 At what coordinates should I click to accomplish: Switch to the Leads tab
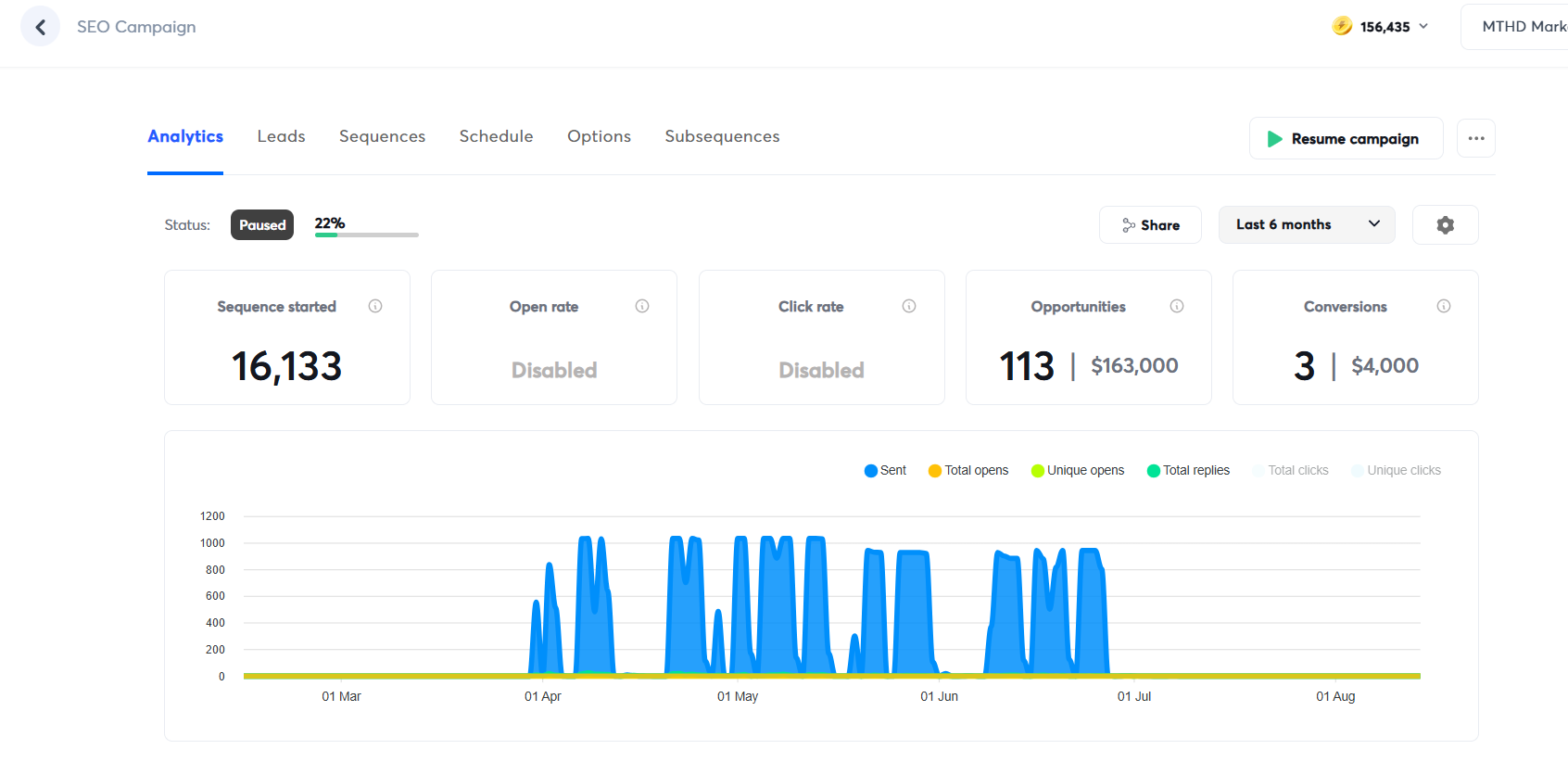coord(281,136)
